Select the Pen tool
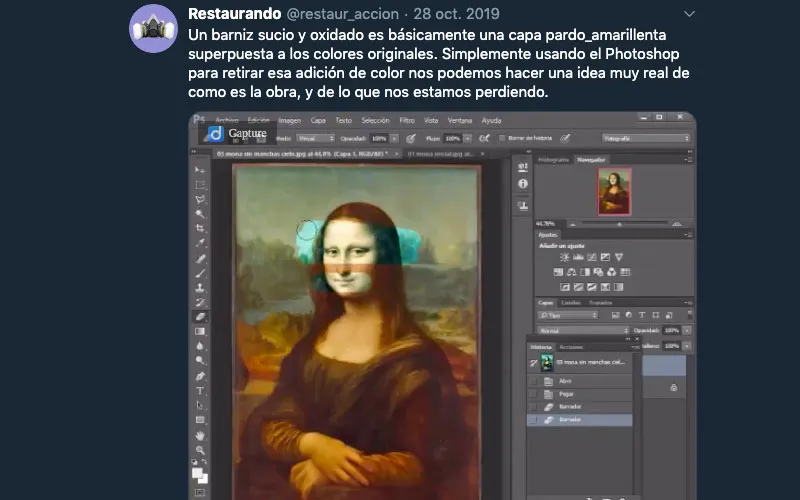This screenshot has width=800, height=500. point(200,376)
